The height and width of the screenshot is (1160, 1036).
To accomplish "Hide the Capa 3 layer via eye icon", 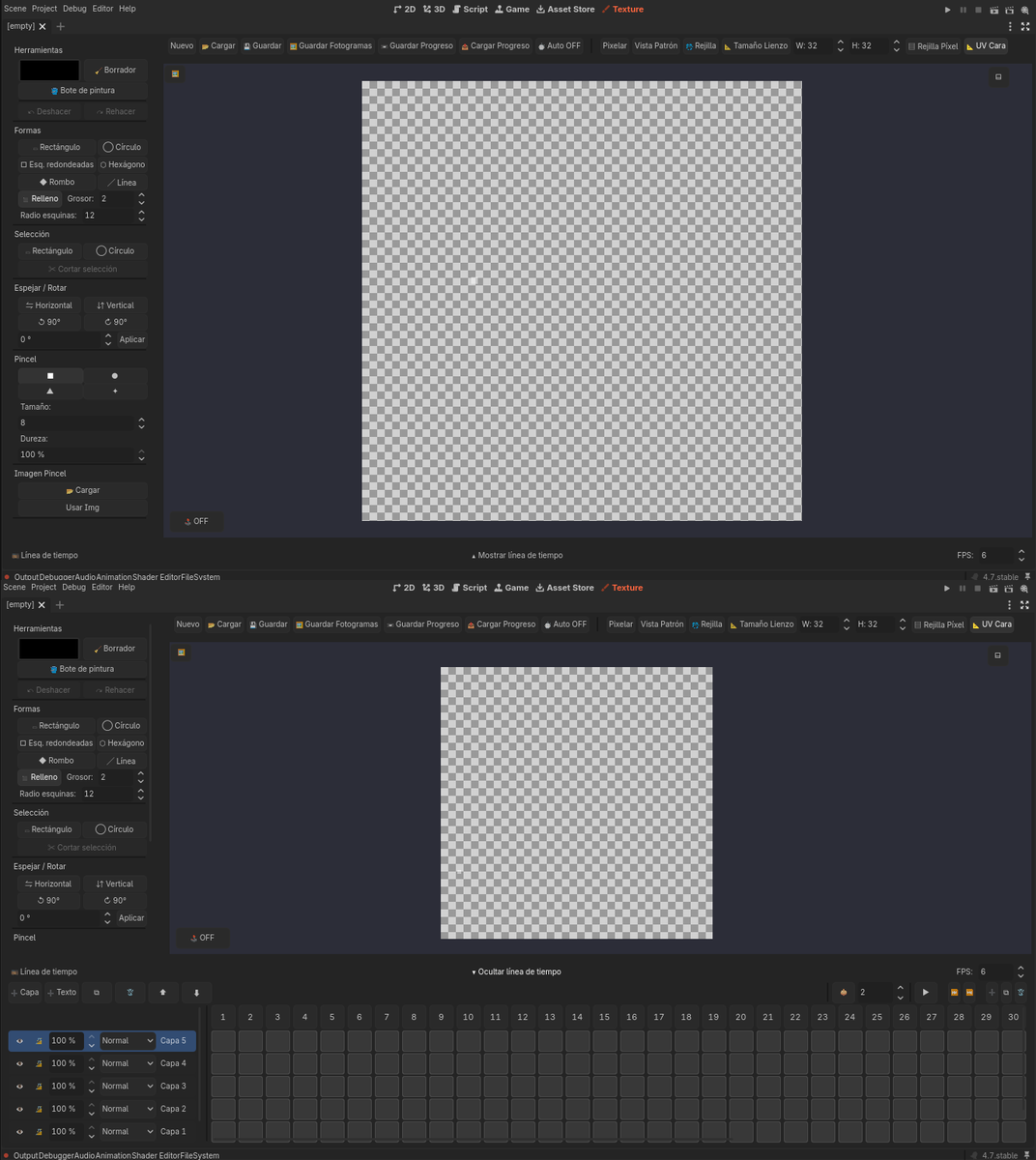I will (x=19, y=1087).
